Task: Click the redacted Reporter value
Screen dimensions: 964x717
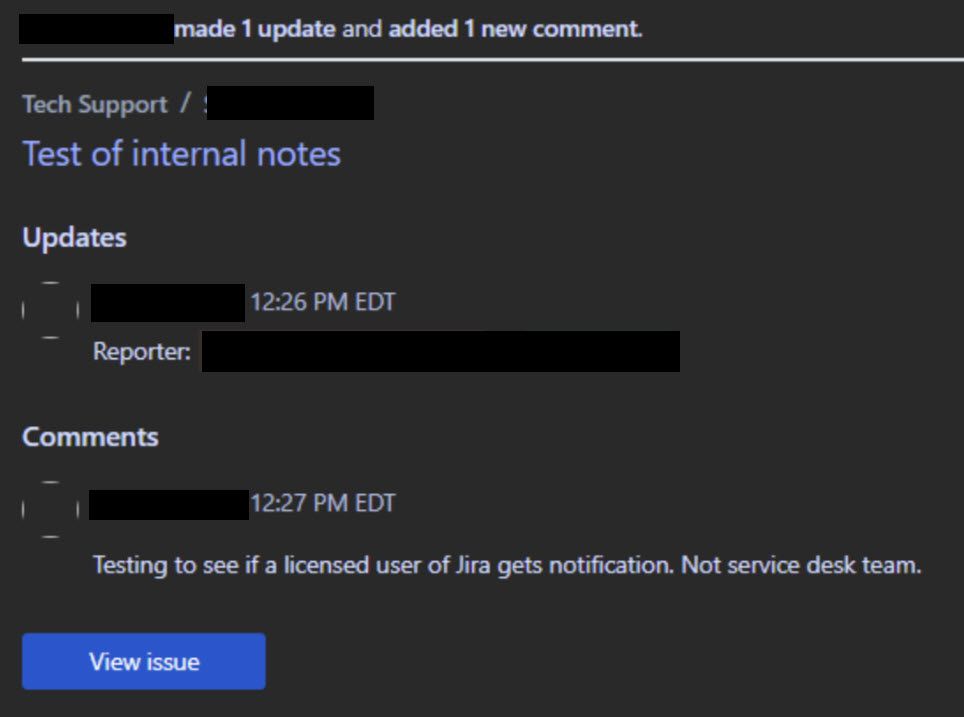Action: point(440,352)
